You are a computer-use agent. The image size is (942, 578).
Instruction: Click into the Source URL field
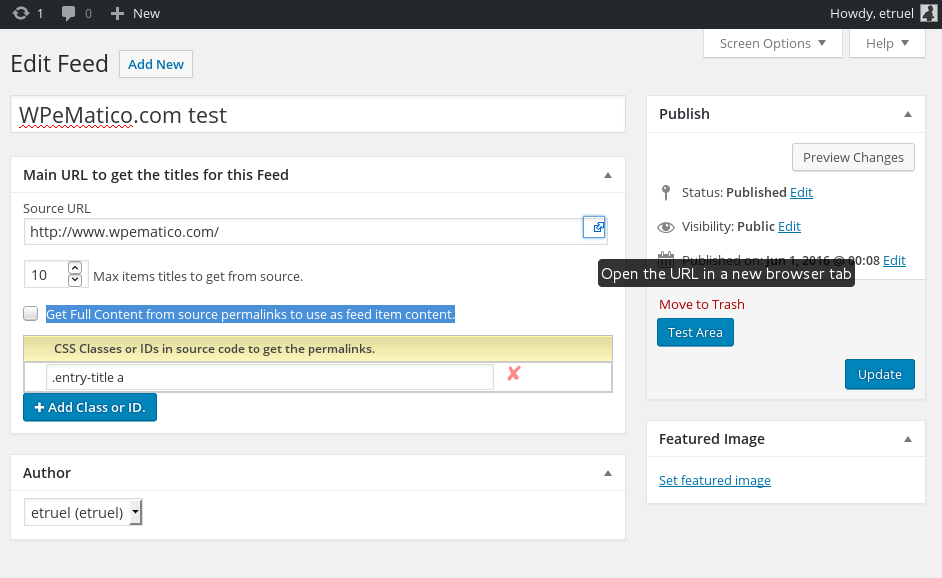[x=300, y=231]
